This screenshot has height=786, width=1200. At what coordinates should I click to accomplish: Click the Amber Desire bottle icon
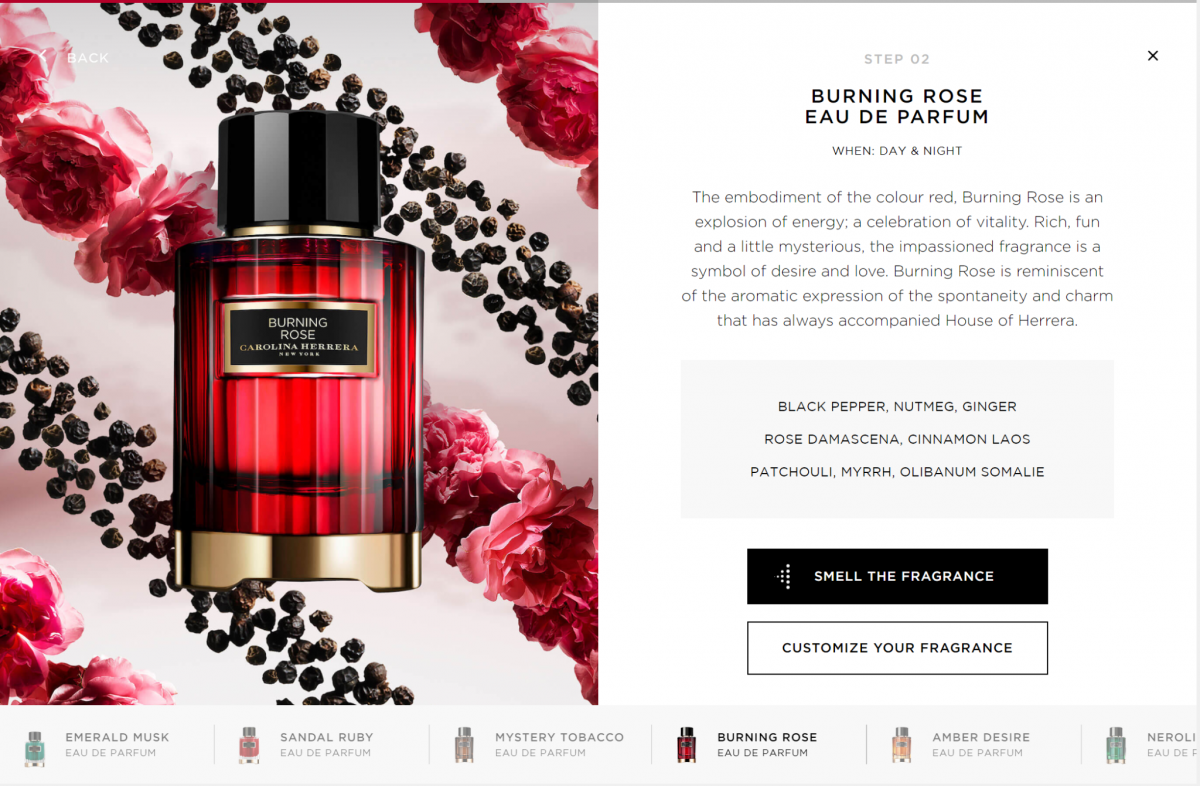901,745
